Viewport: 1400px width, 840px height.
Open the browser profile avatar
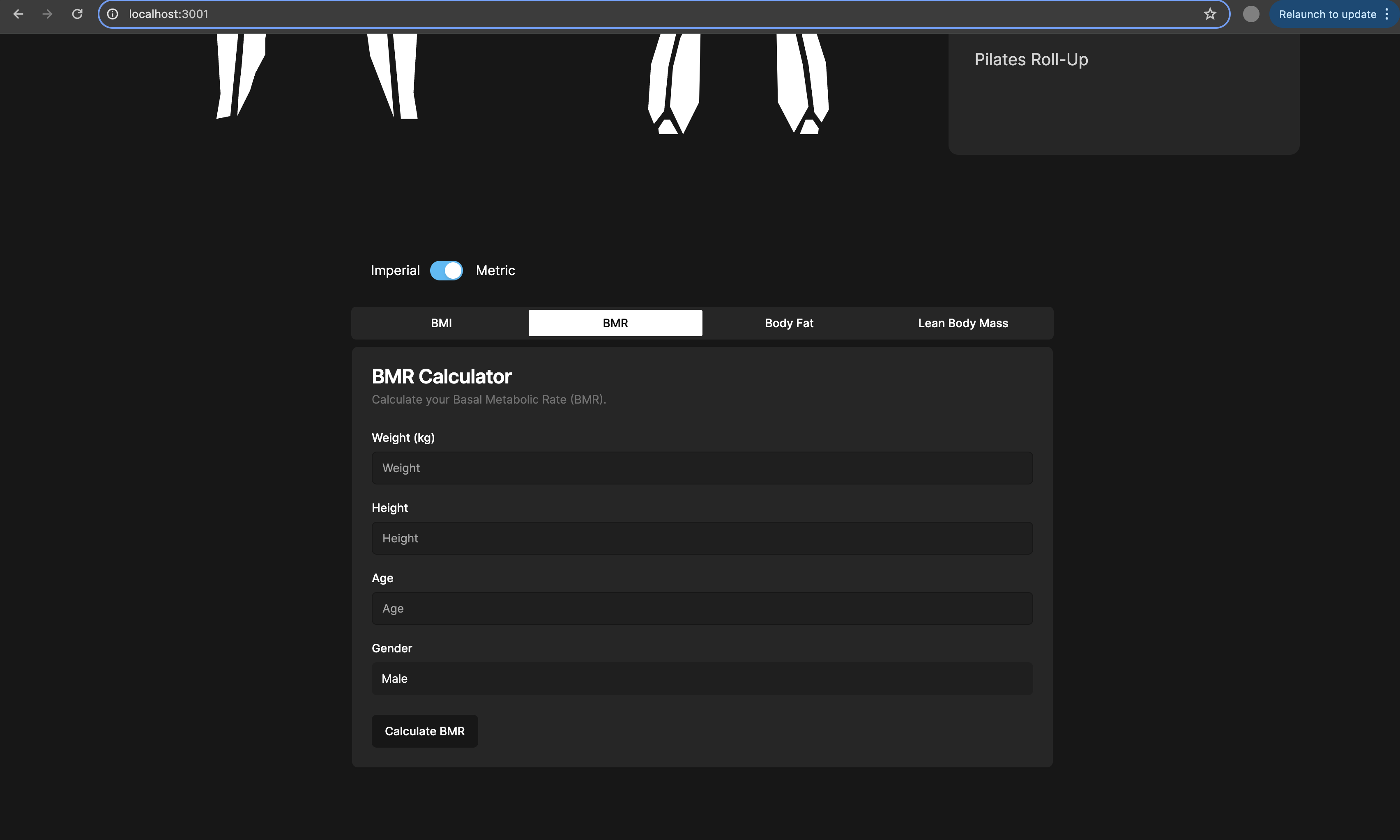click(1250, 14)
